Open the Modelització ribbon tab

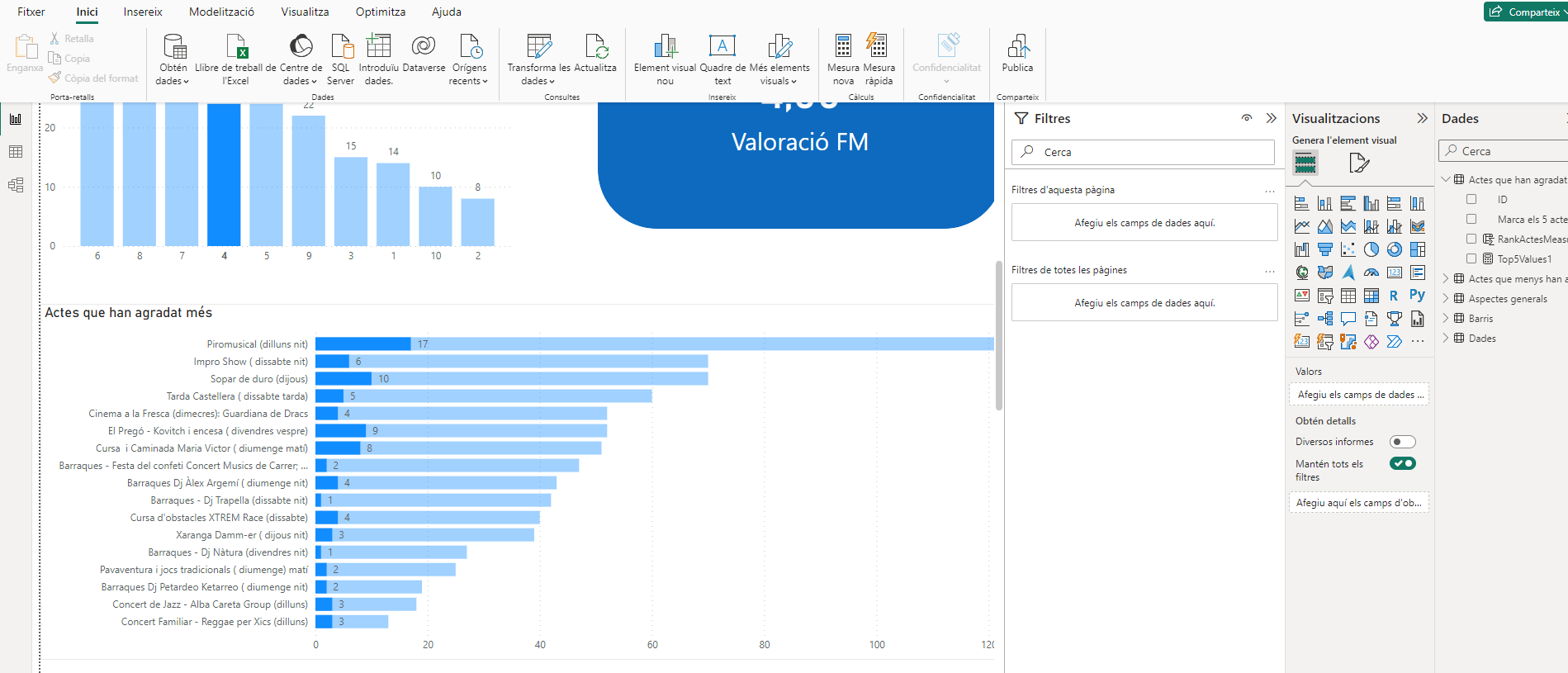click(221, 12)
